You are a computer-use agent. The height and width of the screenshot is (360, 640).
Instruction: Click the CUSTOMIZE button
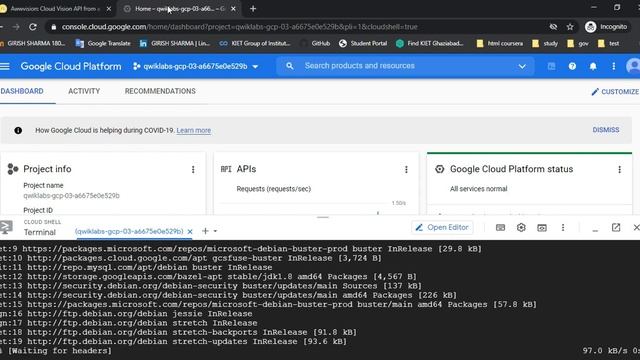click(x=615, y=91)
